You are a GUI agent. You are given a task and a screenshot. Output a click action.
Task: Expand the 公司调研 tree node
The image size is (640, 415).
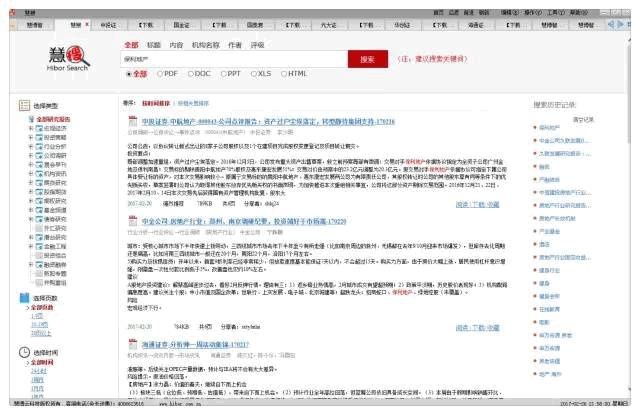(31, 155)
